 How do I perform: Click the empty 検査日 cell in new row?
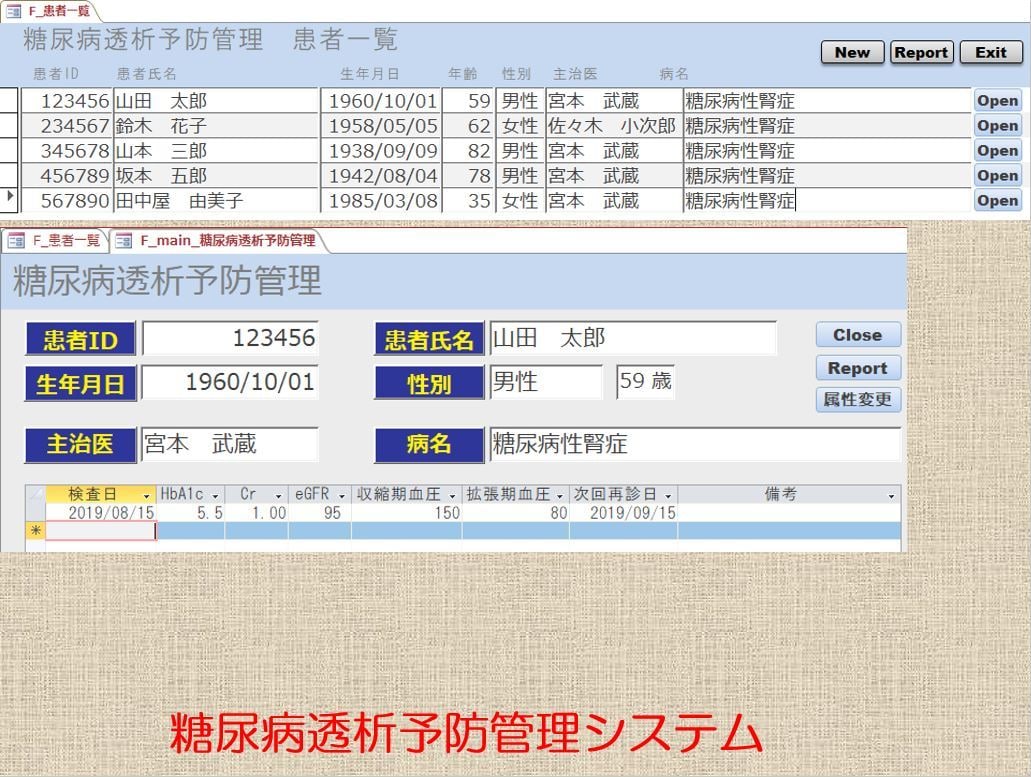click(101, 531)
